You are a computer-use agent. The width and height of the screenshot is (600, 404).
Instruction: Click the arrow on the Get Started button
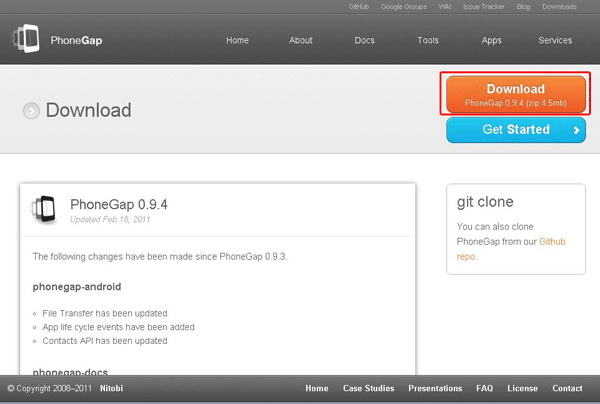(x=576, y=130)
